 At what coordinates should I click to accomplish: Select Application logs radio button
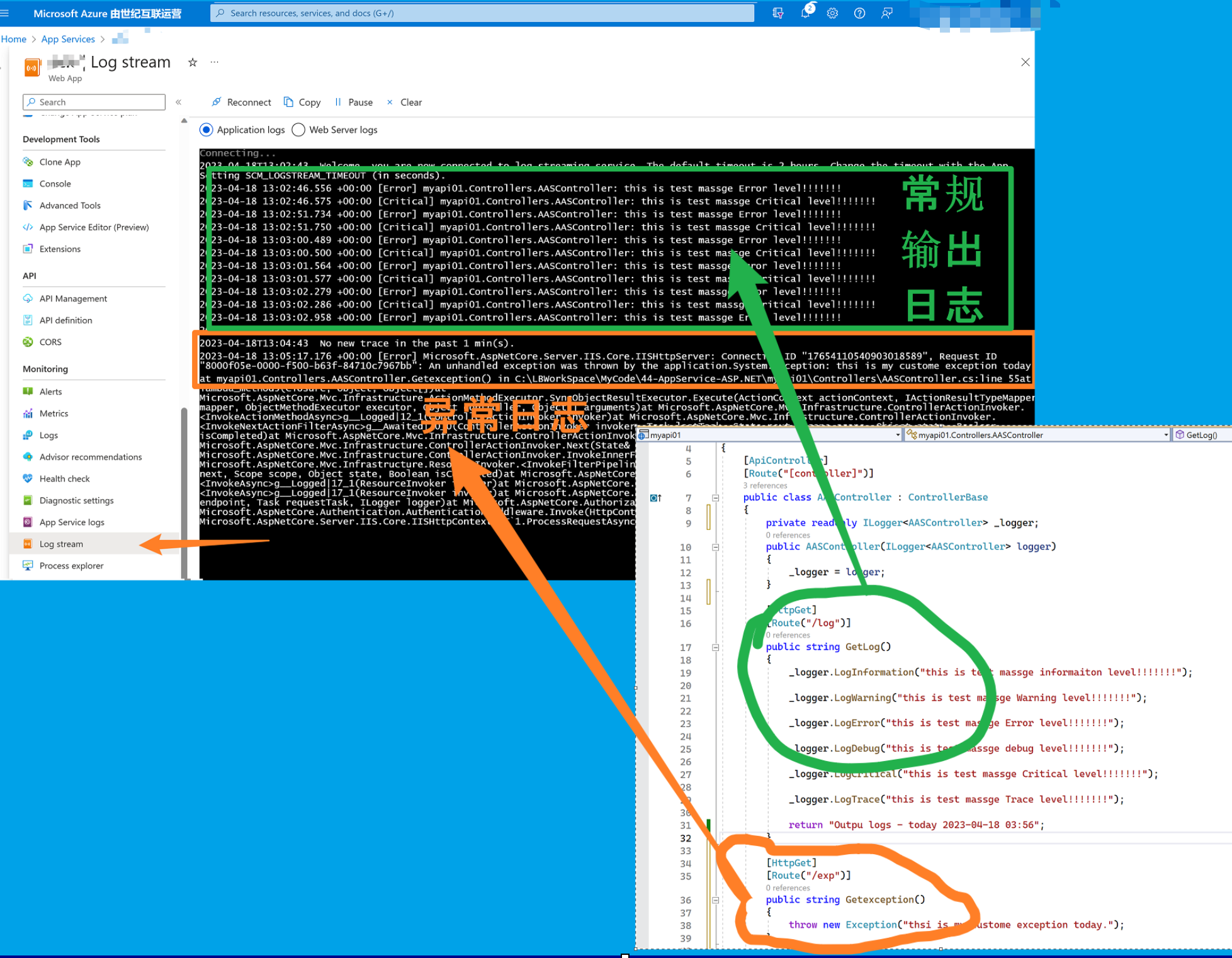click(x=206, y=130)
